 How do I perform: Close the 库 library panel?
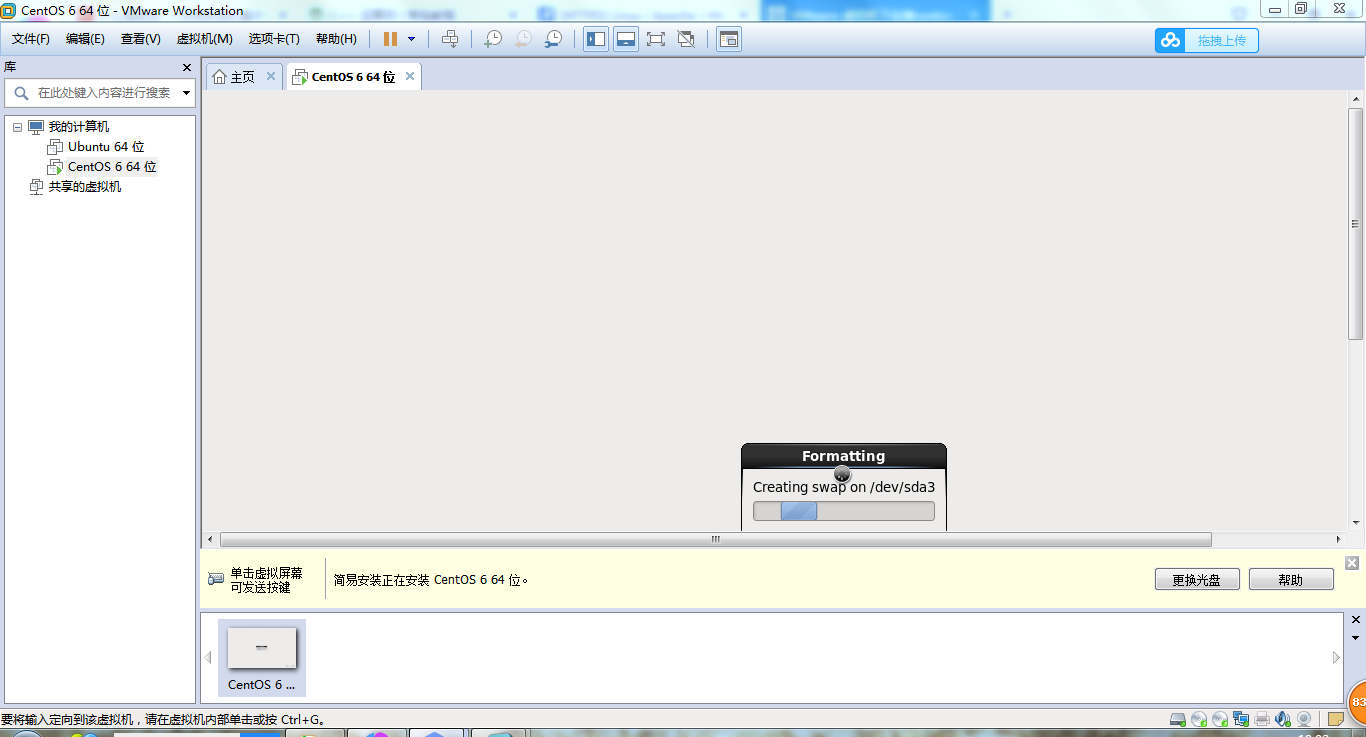(186, 67)
